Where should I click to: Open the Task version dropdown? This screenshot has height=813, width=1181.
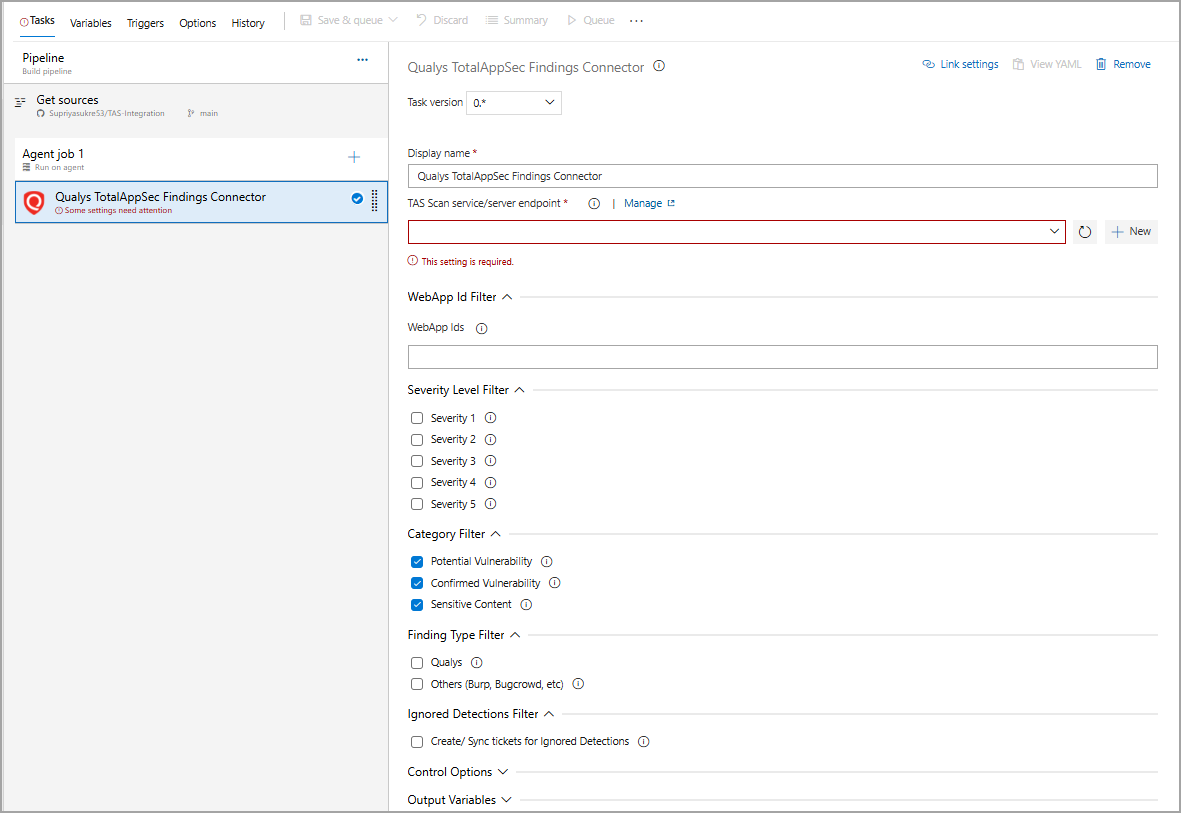coord(514,102)
